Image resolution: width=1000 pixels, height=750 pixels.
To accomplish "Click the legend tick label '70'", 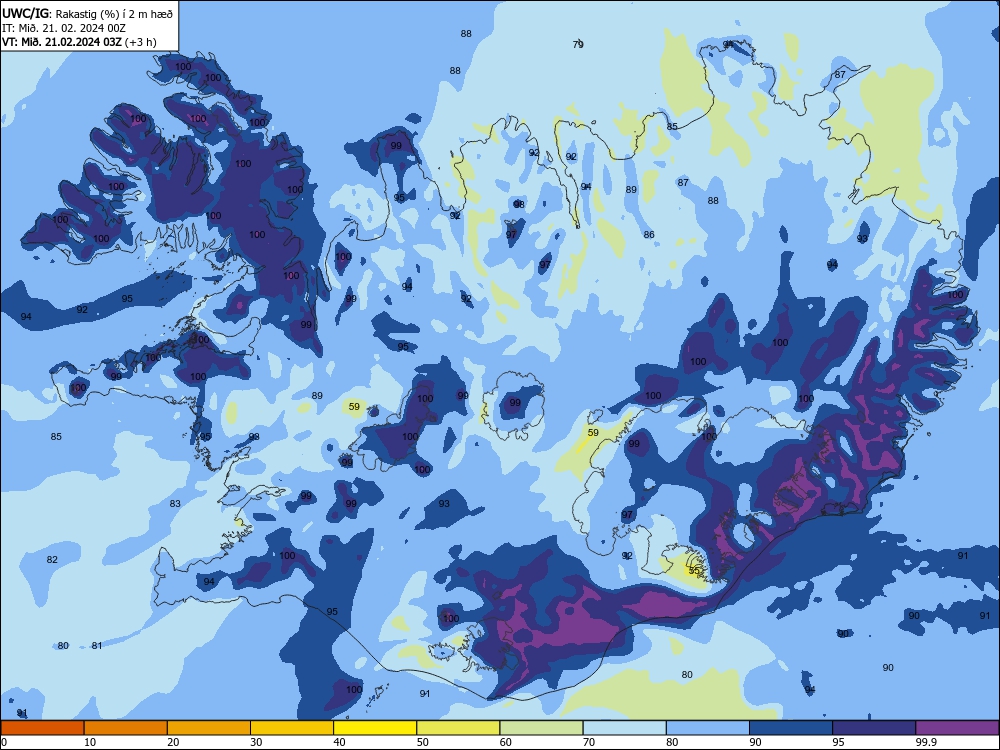I will 589,742.
